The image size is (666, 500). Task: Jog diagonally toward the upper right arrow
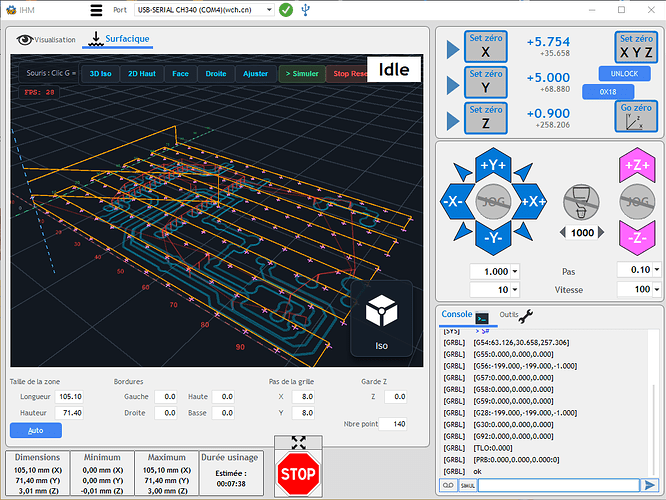pyautogui.click(x=524, y=171)
